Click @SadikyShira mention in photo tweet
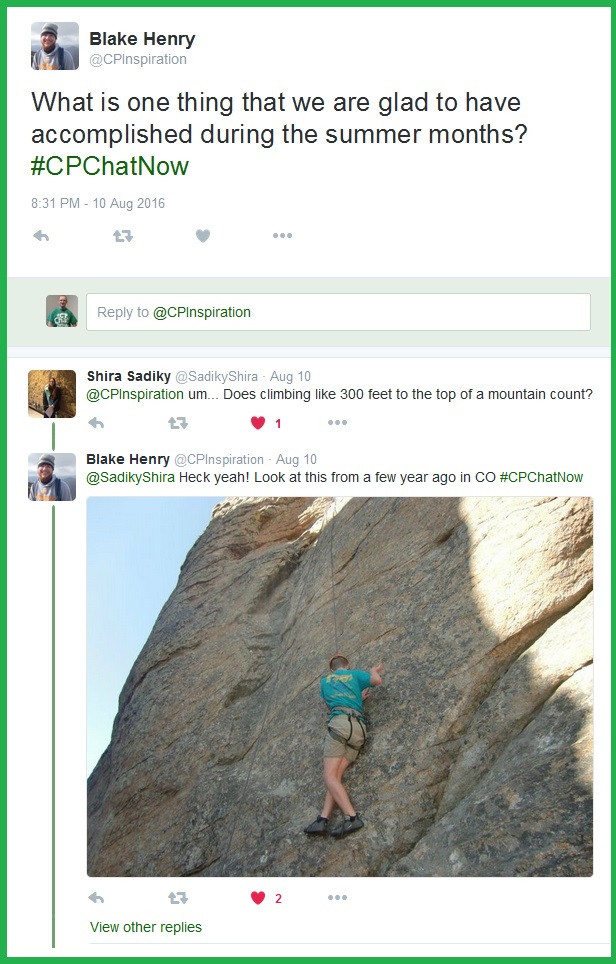 point(131,477)
